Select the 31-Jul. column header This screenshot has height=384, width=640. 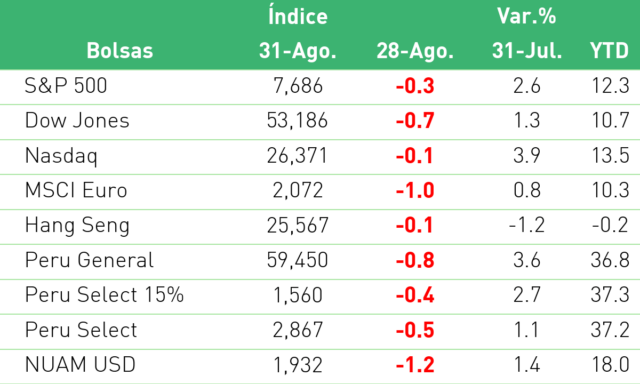click(x=527, y=51)
